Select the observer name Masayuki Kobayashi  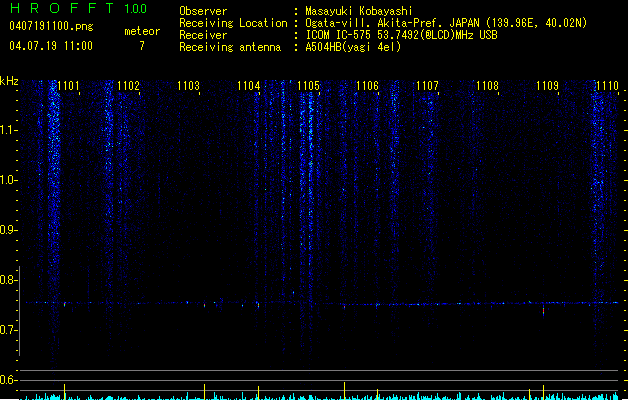[359, 11]
